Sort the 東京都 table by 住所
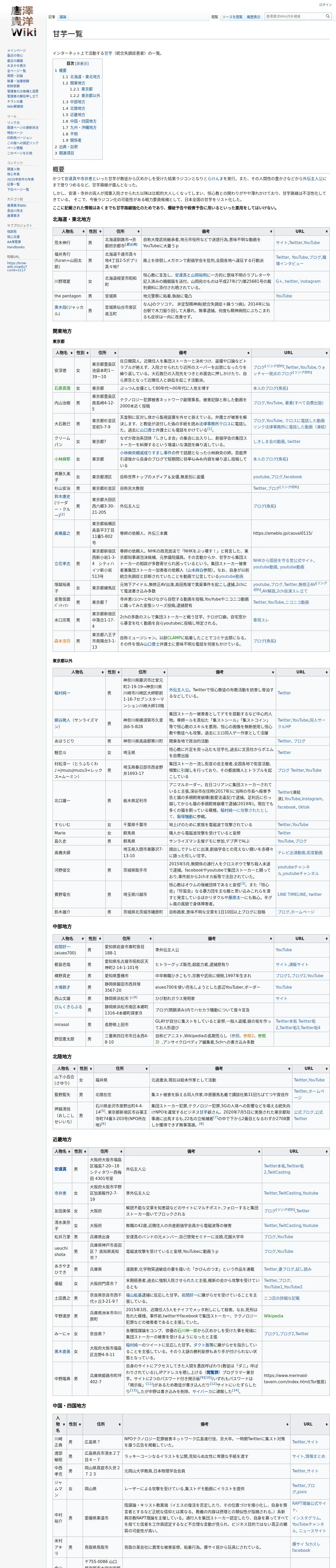Screen dimensions: 336x1568 104,353
